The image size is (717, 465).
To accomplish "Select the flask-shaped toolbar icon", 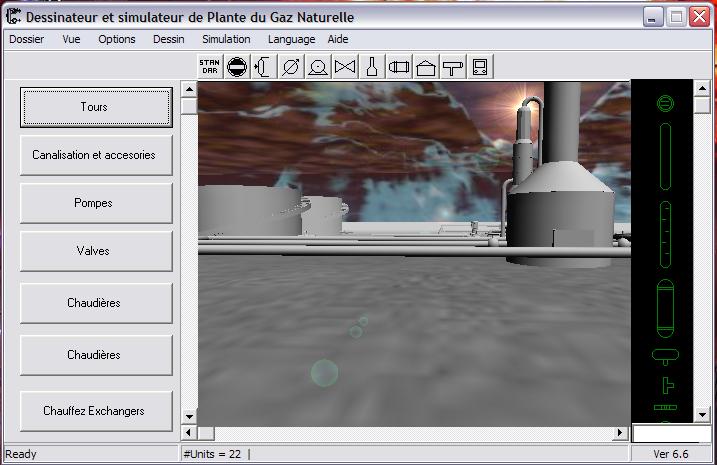I will (x=372, y=67).
